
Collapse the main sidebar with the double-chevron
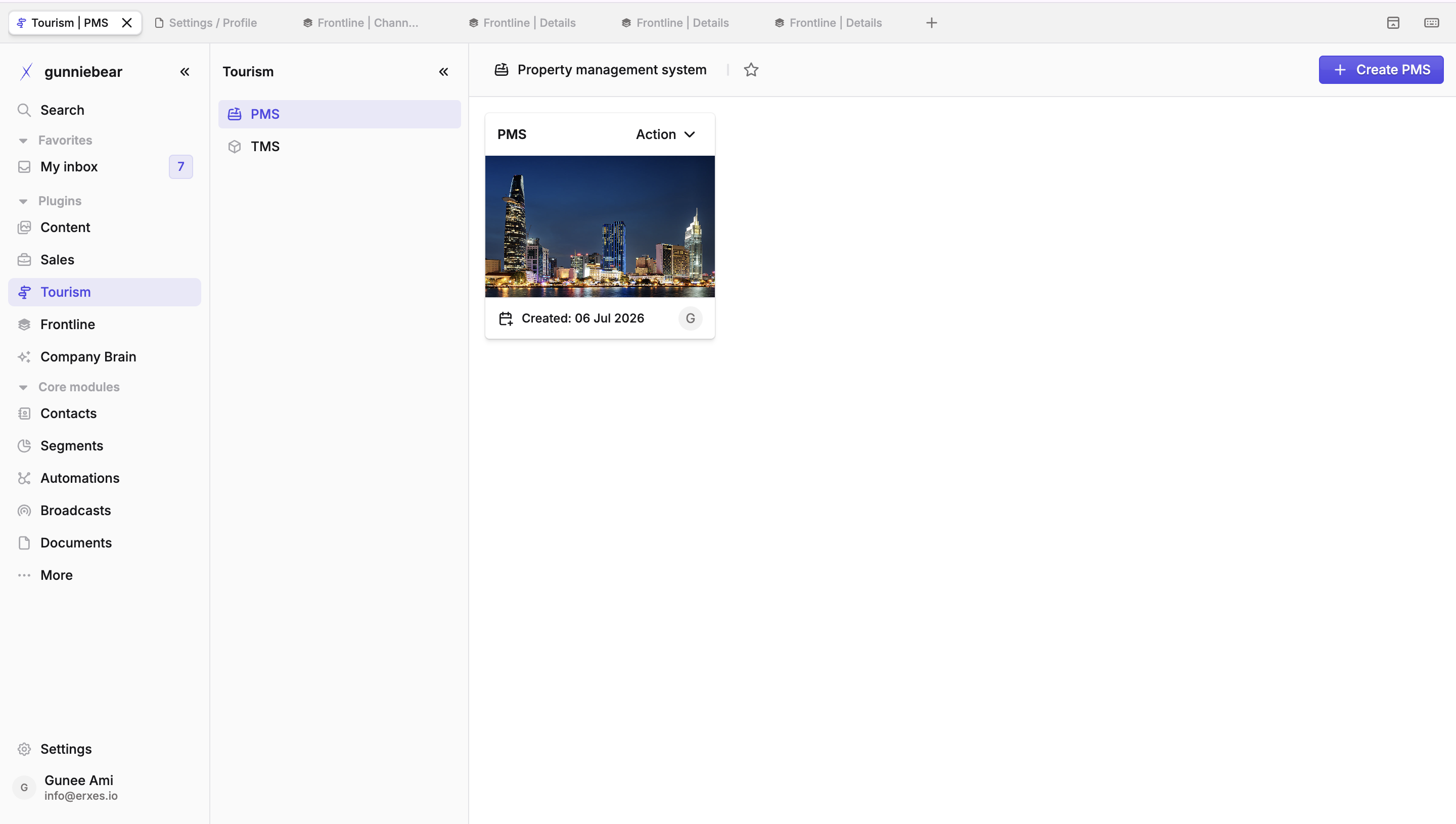185,72
